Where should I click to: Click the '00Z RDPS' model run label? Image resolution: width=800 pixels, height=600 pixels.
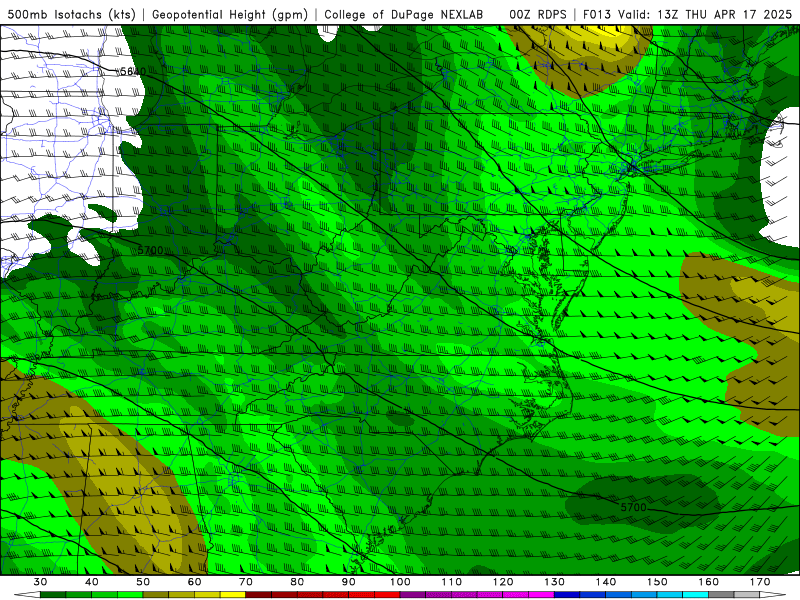[538, 14]
